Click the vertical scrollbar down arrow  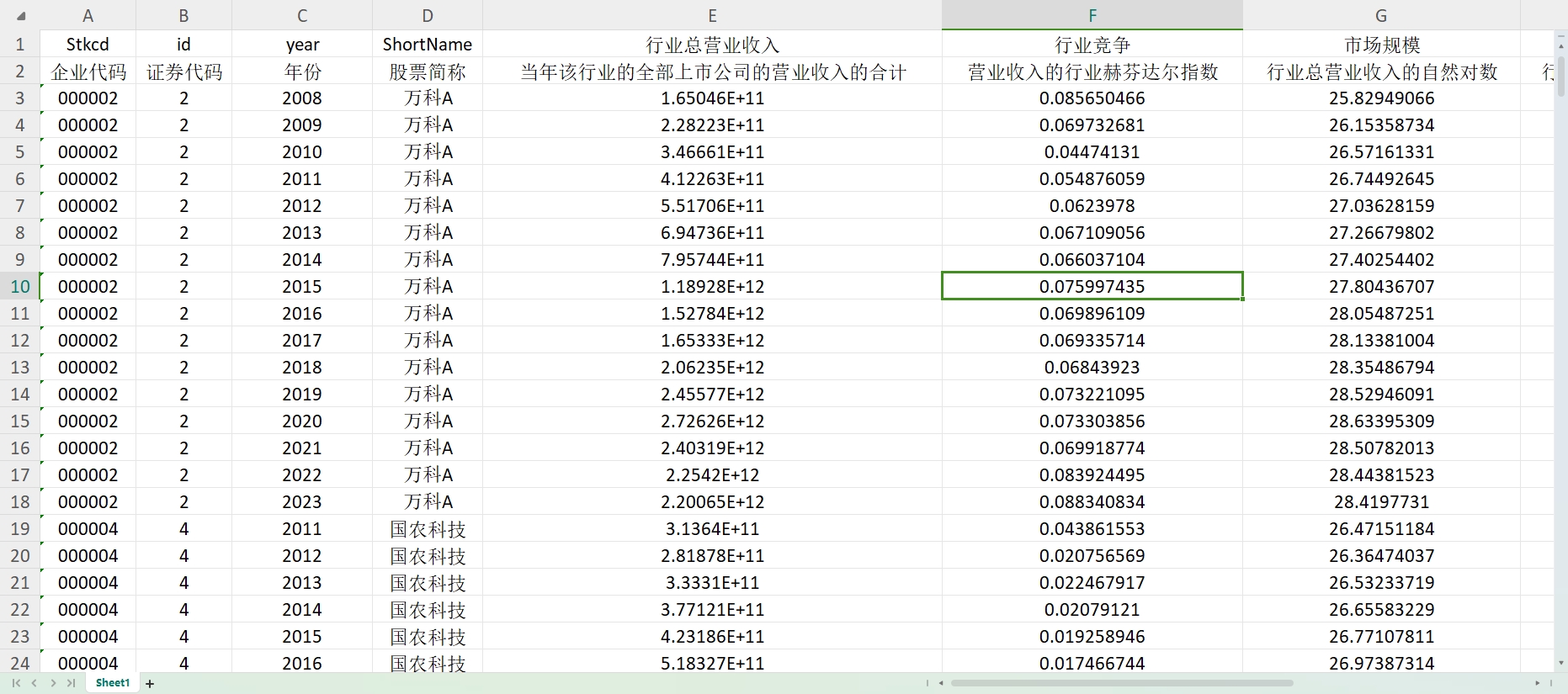1560,663
